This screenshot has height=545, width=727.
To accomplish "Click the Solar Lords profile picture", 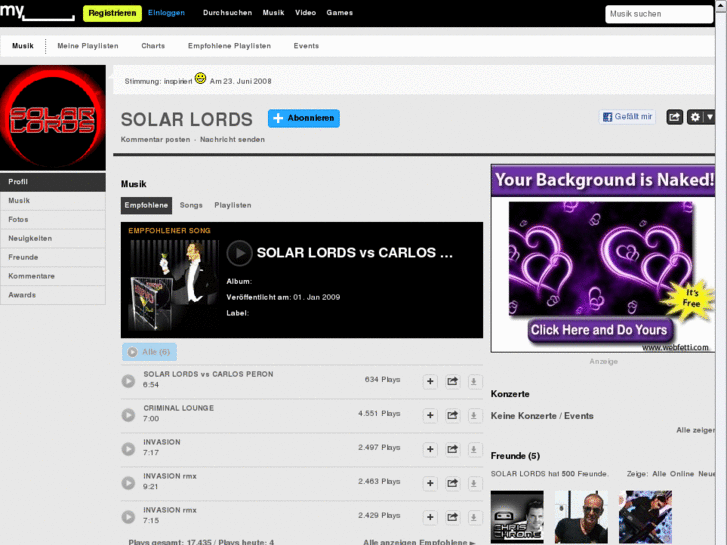I will 53,117.
